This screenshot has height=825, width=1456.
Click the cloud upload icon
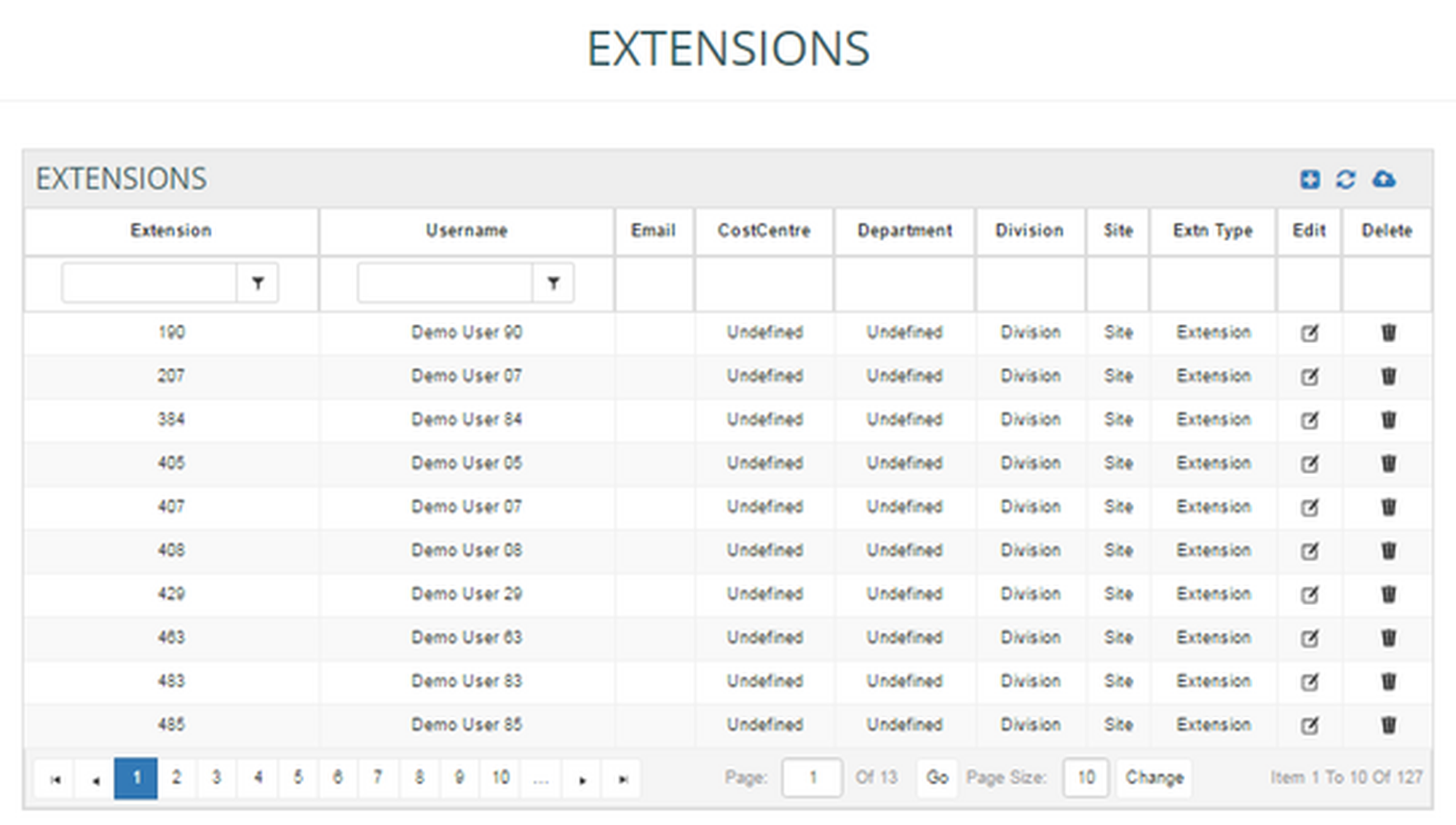pos(1384,179)
